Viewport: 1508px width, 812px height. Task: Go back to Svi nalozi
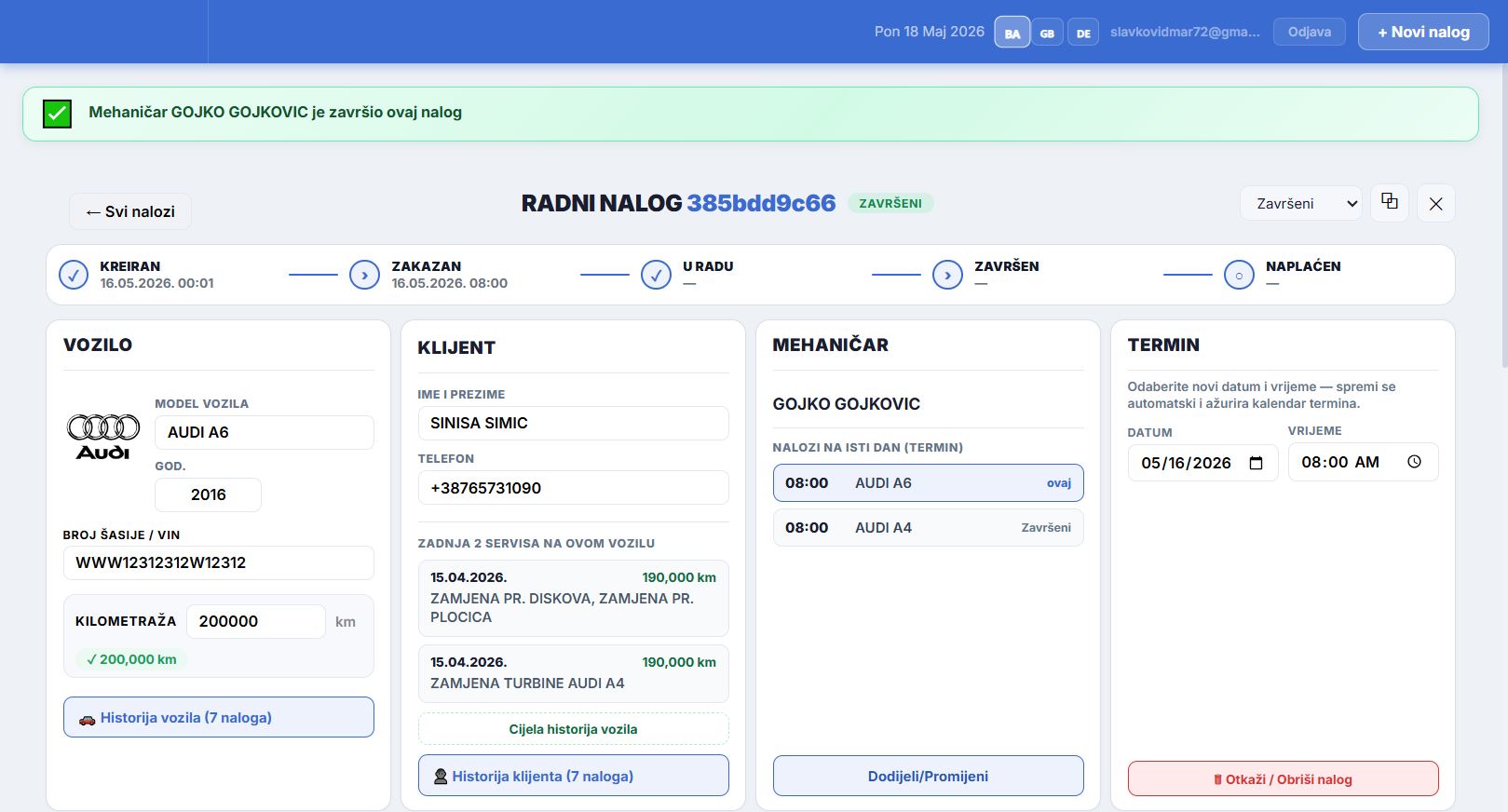pyautogui.click(x=130, y=211)
